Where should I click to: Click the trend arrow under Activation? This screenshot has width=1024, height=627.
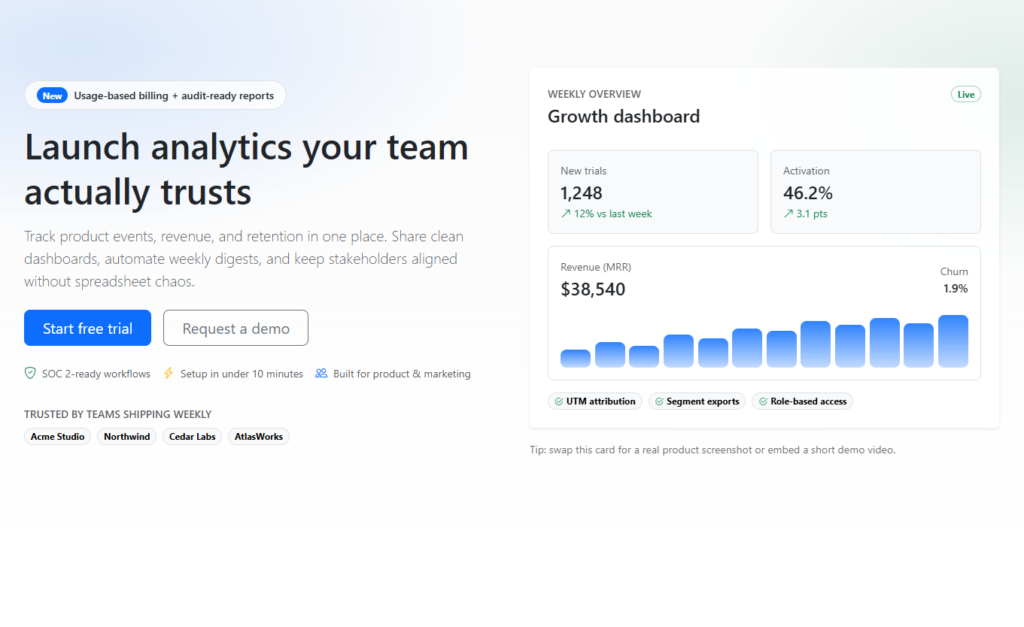click(788, 214)
